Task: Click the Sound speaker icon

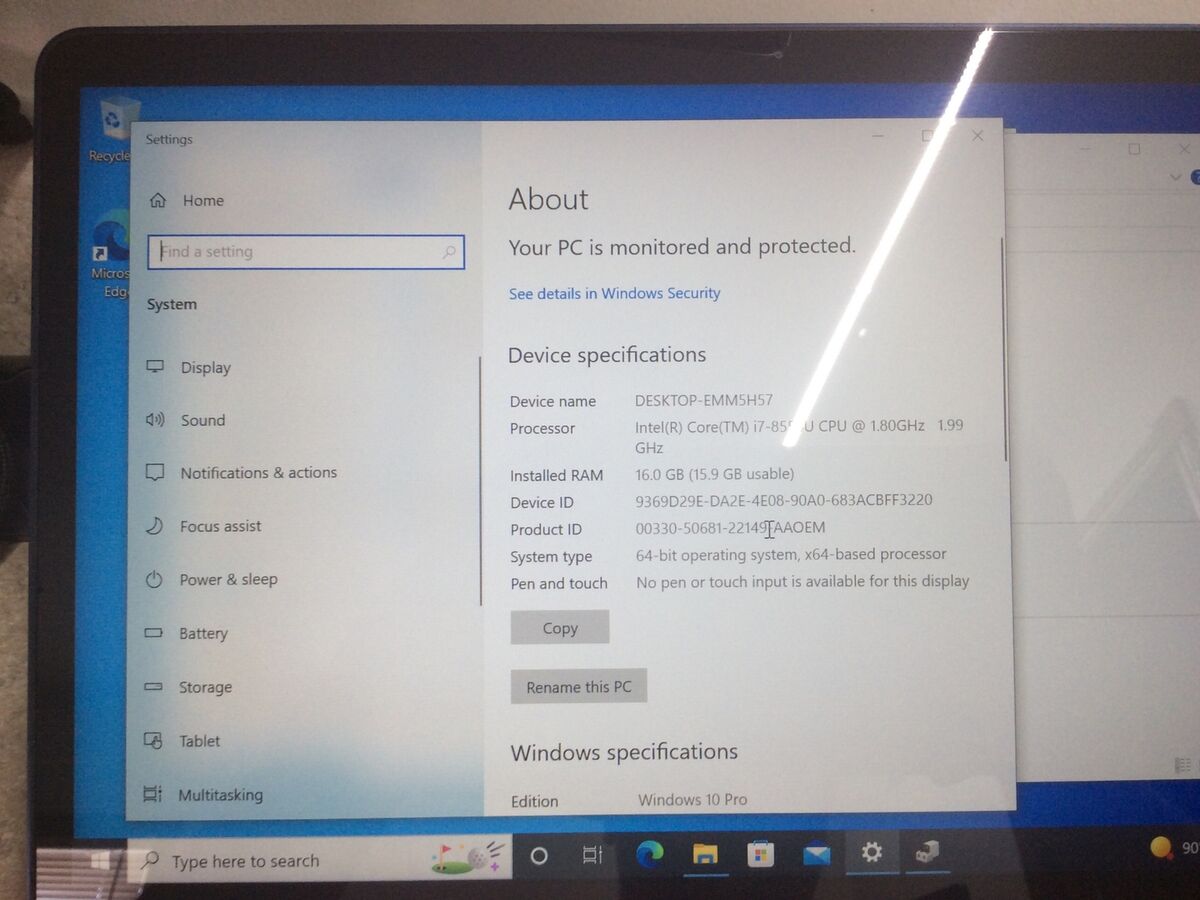Action: click(x=155, y=420)
